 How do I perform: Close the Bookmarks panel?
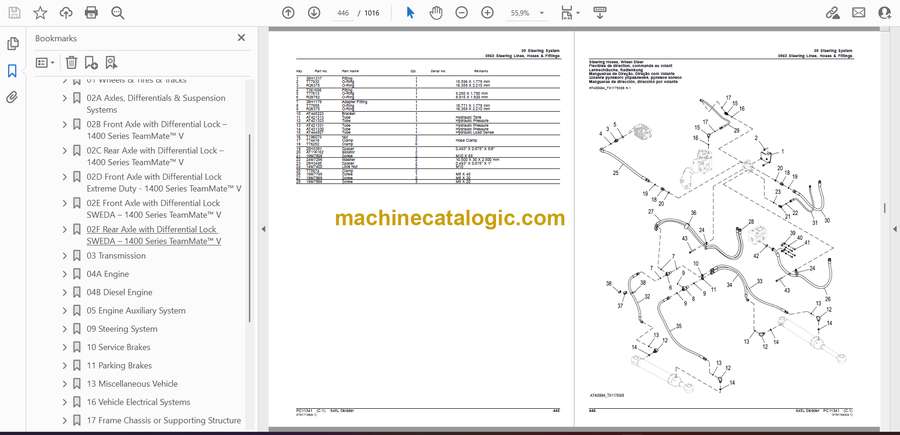[x=241, y=38]
